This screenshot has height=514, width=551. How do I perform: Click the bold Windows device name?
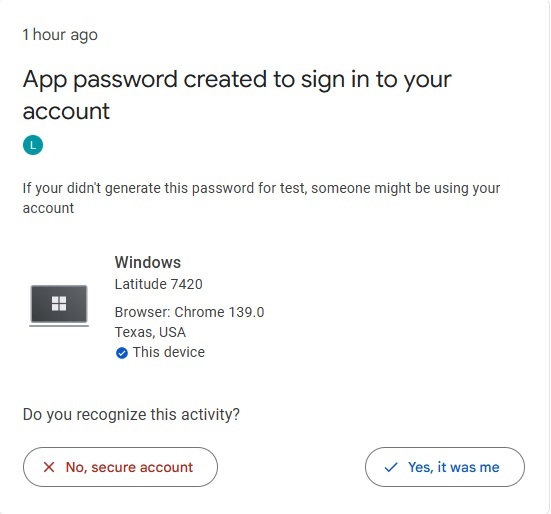click(x=148, y=262)
